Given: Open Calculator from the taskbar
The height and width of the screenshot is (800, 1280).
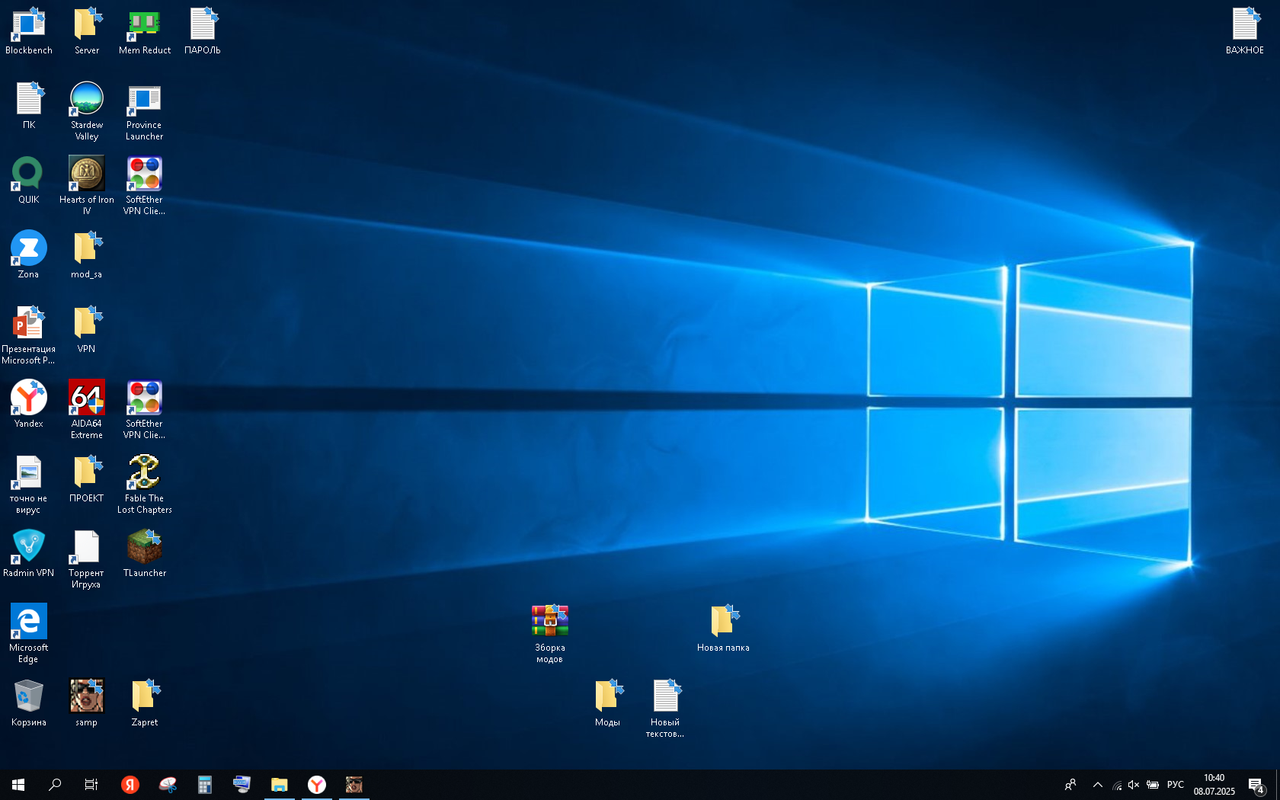Looking at the screenshot, I should [x=205, y=785].
